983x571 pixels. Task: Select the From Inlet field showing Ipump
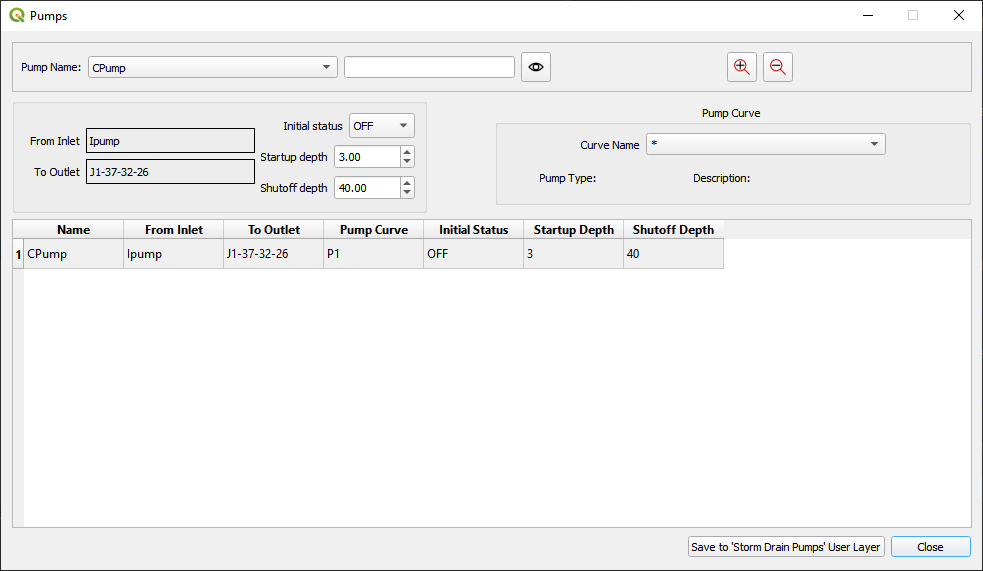pyautogui.click(x=170, y=141)
